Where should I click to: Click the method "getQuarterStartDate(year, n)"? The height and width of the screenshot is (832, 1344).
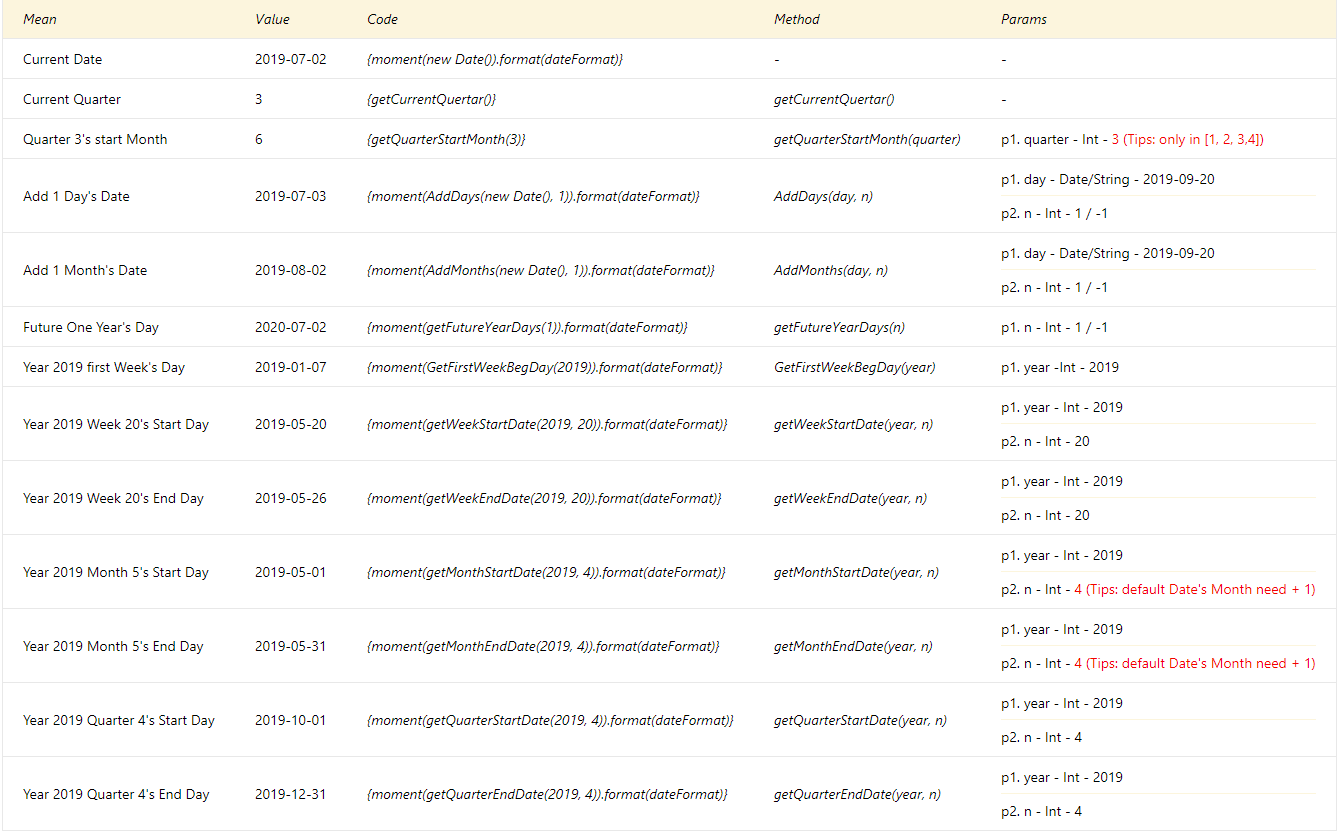click(860, 720)
